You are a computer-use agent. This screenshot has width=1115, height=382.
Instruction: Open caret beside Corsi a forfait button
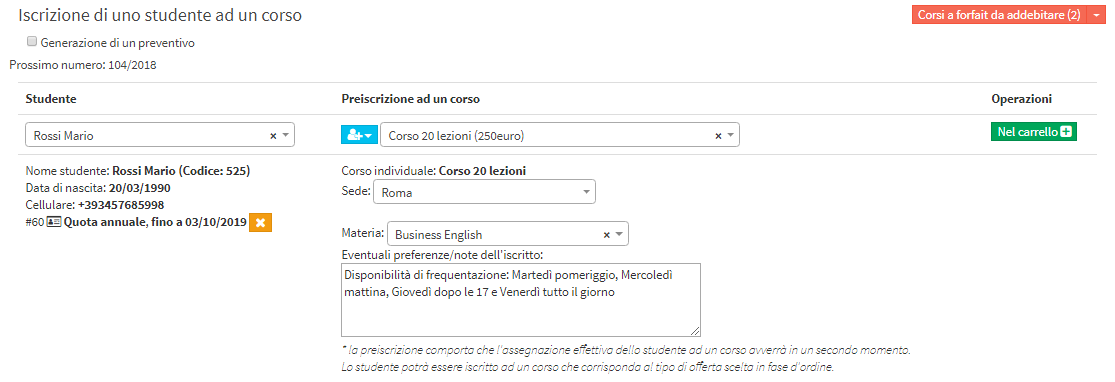[1097, 15]
